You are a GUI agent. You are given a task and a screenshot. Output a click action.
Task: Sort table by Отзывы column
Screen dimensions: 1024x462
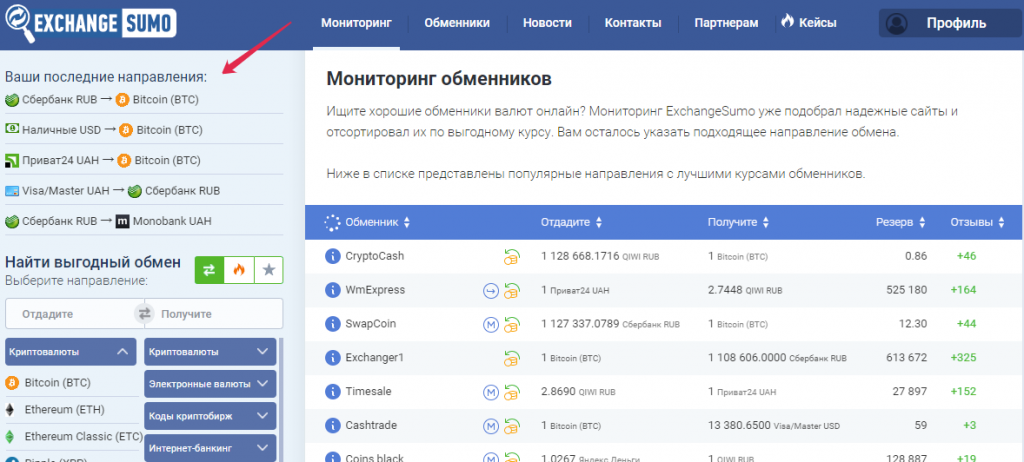click(x=977, y=222)
